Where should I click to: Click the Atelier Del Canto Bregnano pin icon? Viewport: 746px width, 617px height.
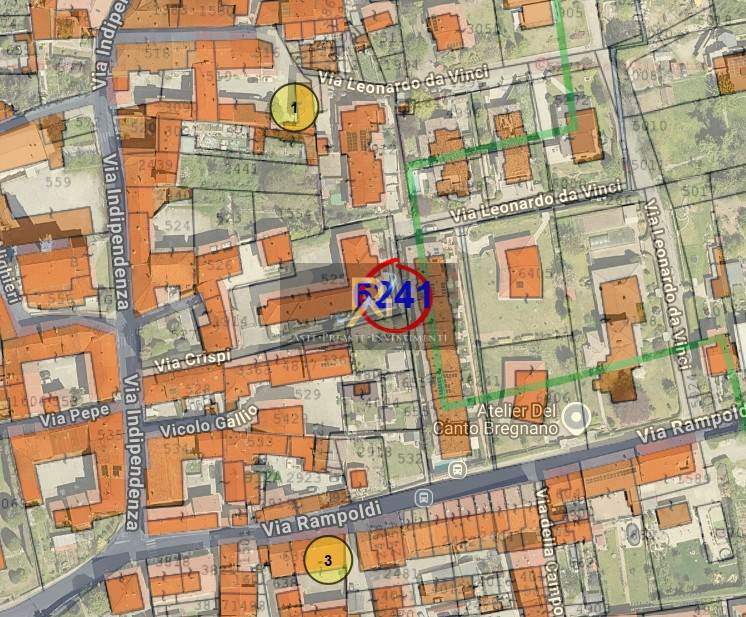click(576, 418)
